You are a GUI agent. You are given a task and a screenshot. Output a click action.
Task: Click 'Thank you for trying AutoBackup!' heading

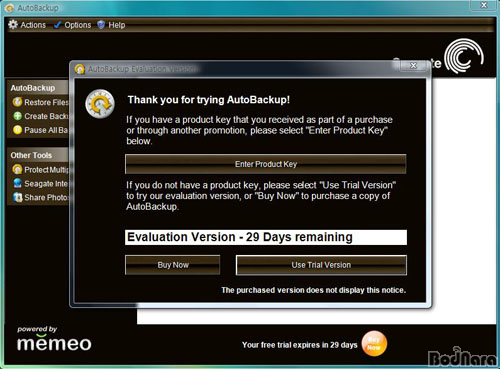coord(209,100)
